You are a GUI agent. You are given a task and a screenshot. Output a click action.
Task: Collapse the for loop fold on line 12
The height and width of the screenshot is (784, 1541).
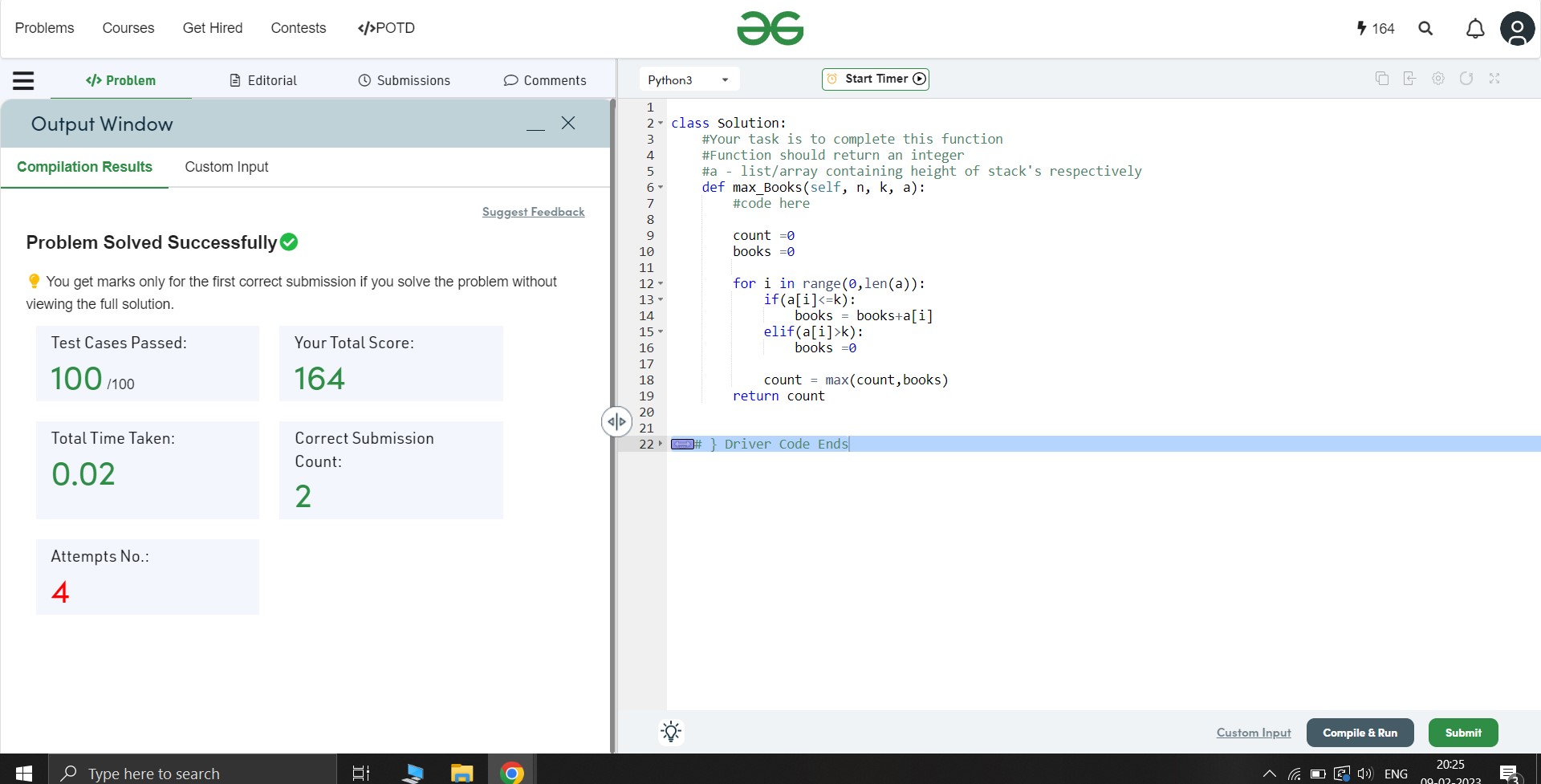[661, 283]
